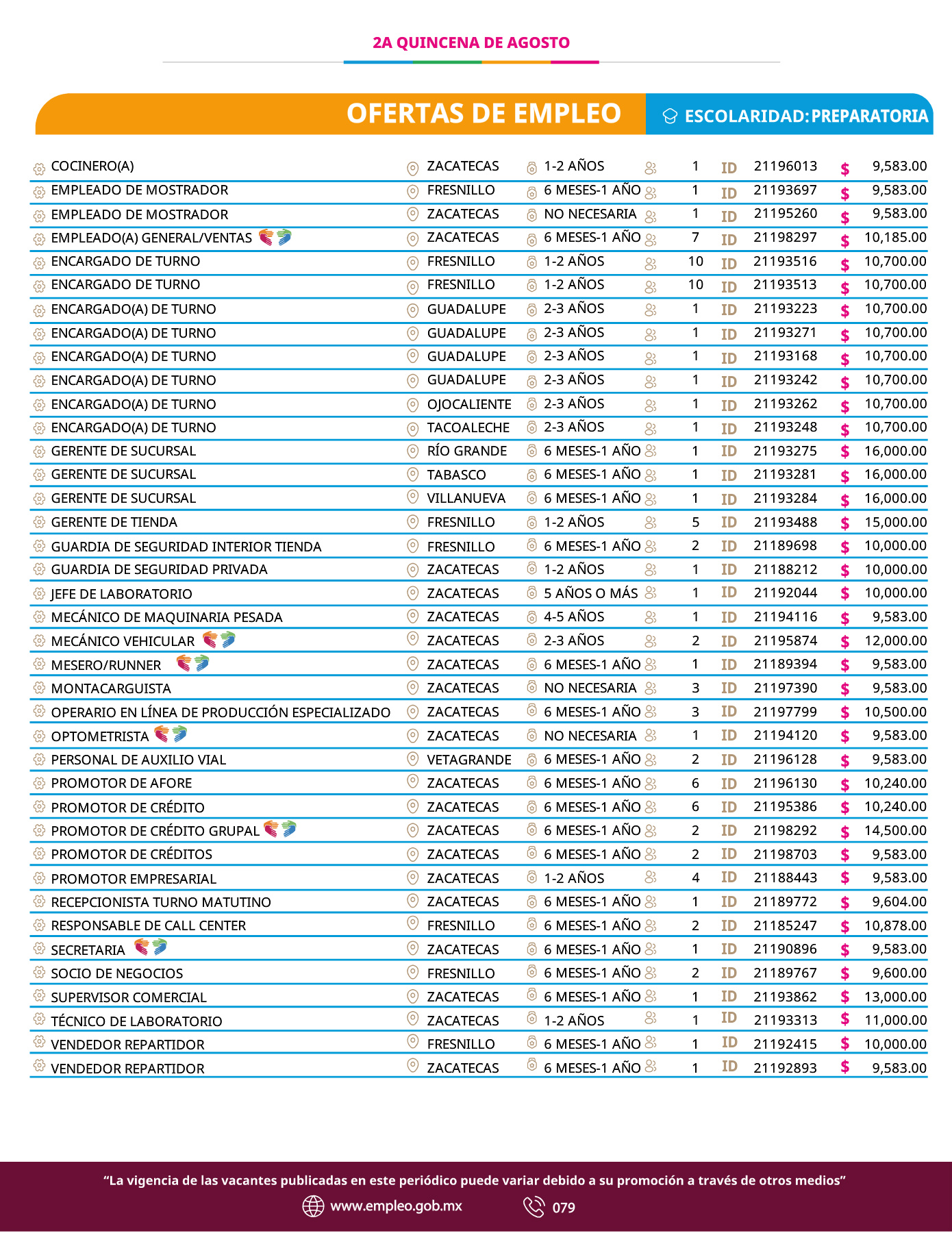Click the people icon on the GERENTE DE TIENDA row
The height and width of the screenshot is (1233, 952).
pyautogui.click(x=651, y=523)
